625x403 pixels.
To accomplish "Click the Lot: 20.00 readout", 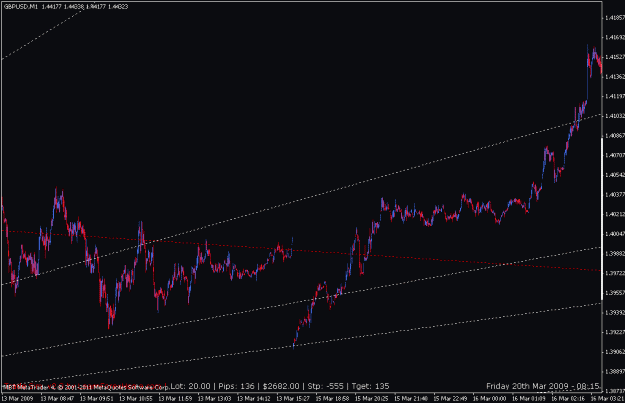I will coord(191,386).
